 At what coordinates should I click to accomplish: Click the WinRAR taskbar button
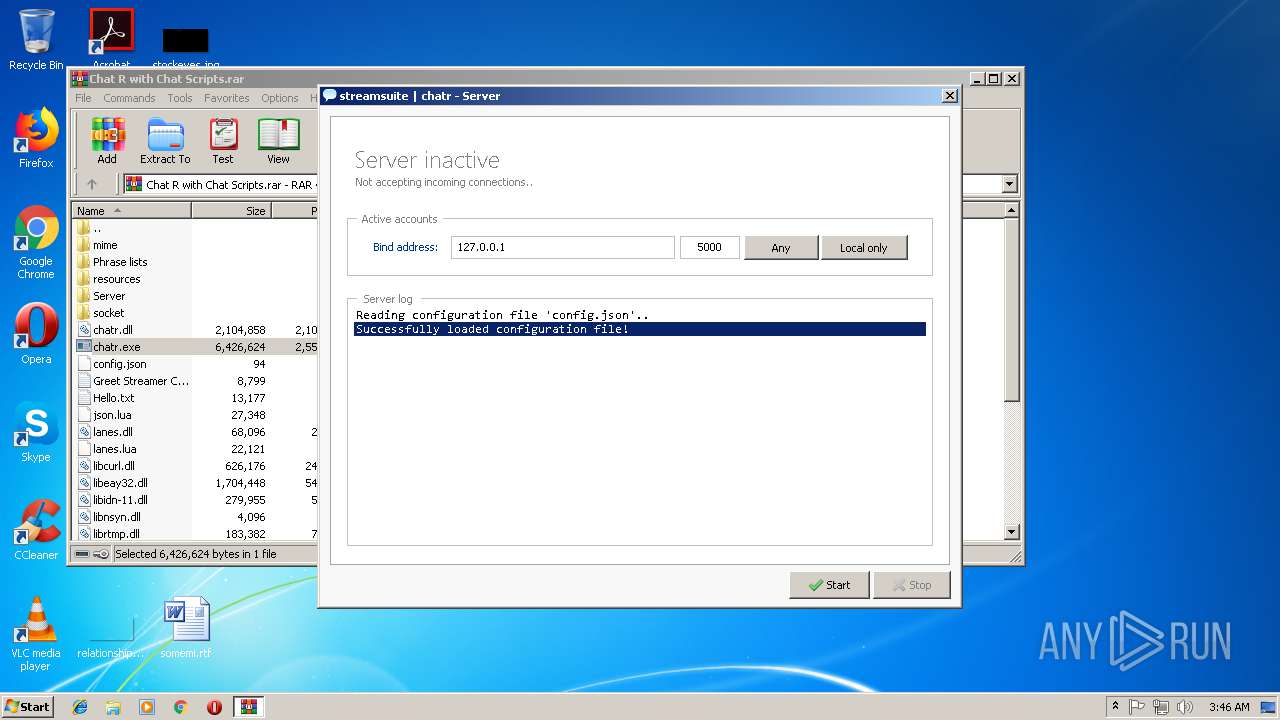(x=248, y=707)
